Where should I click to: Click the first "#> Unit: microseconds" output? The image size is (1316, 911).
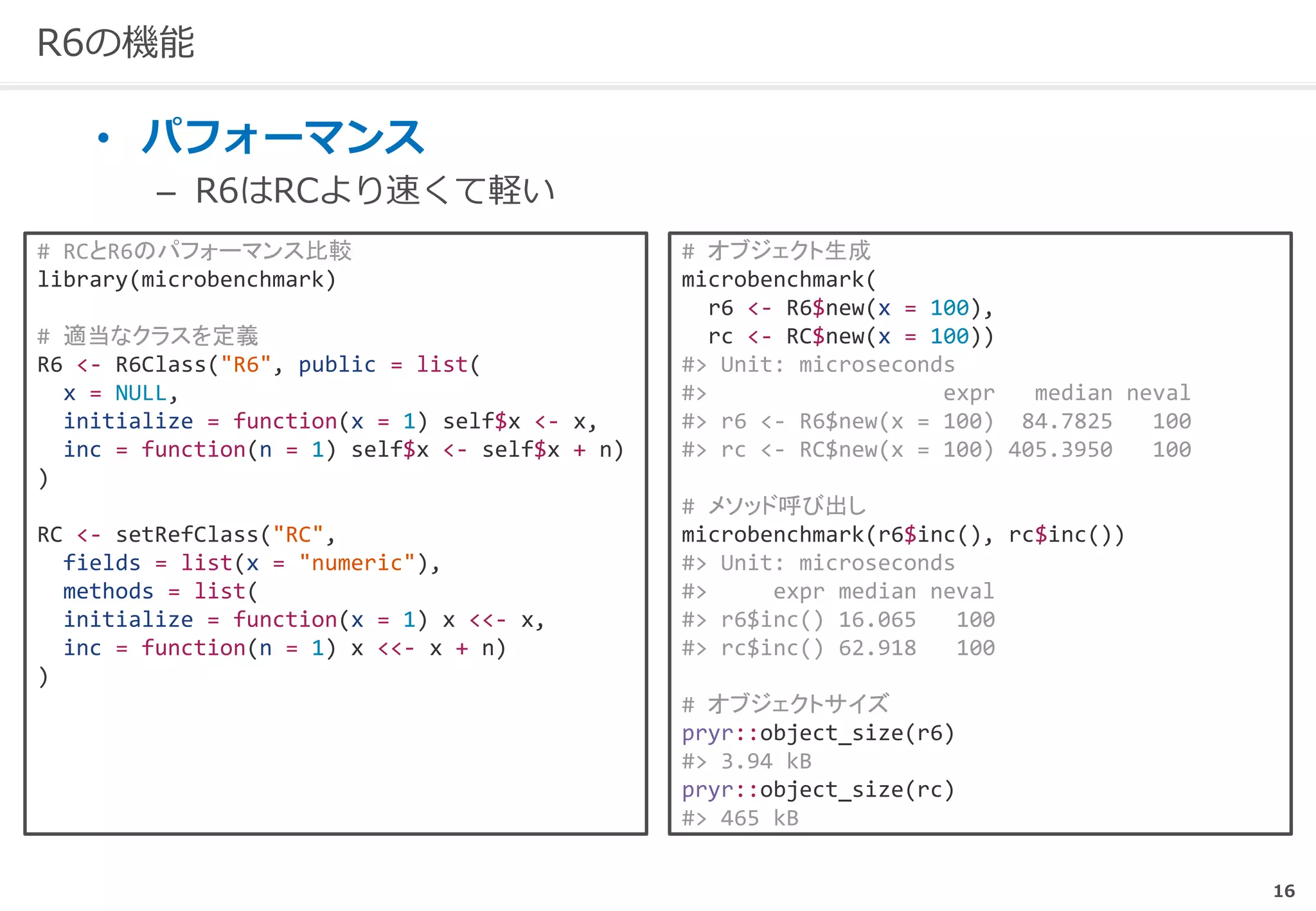(x=819, y=364)
